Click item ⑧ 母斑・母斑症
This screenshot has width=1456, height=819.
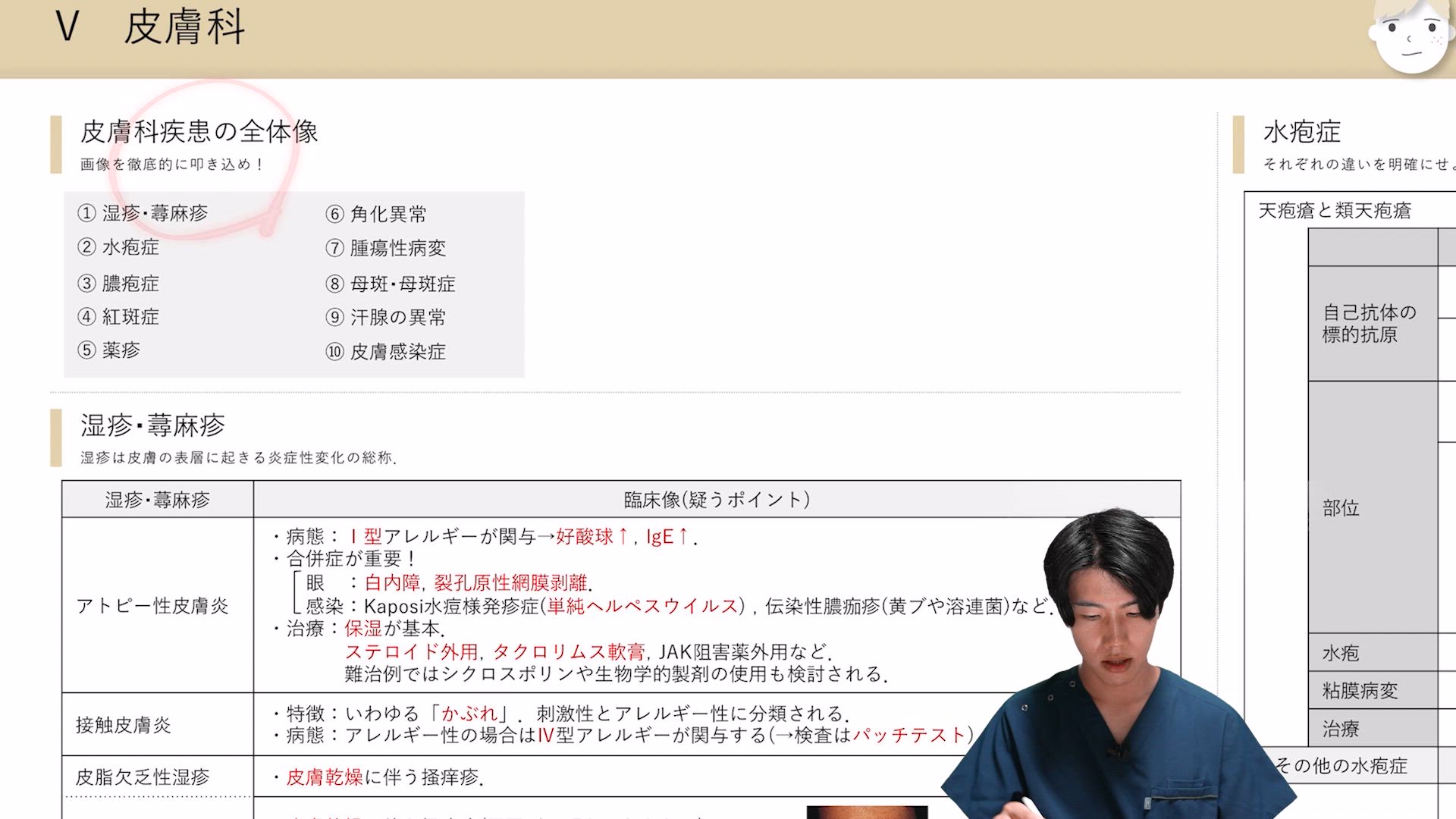tap(391, 284)
